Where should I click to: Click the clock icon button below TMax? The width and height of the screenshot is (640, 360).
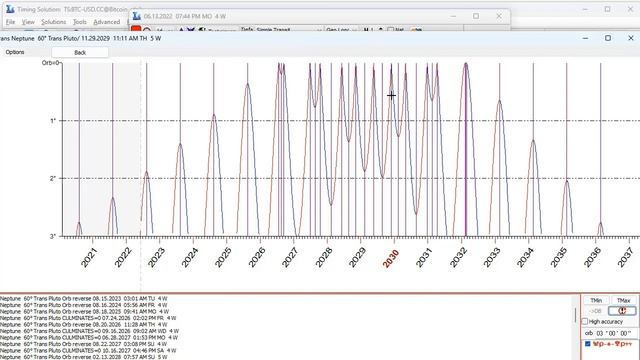click(622, 311)
